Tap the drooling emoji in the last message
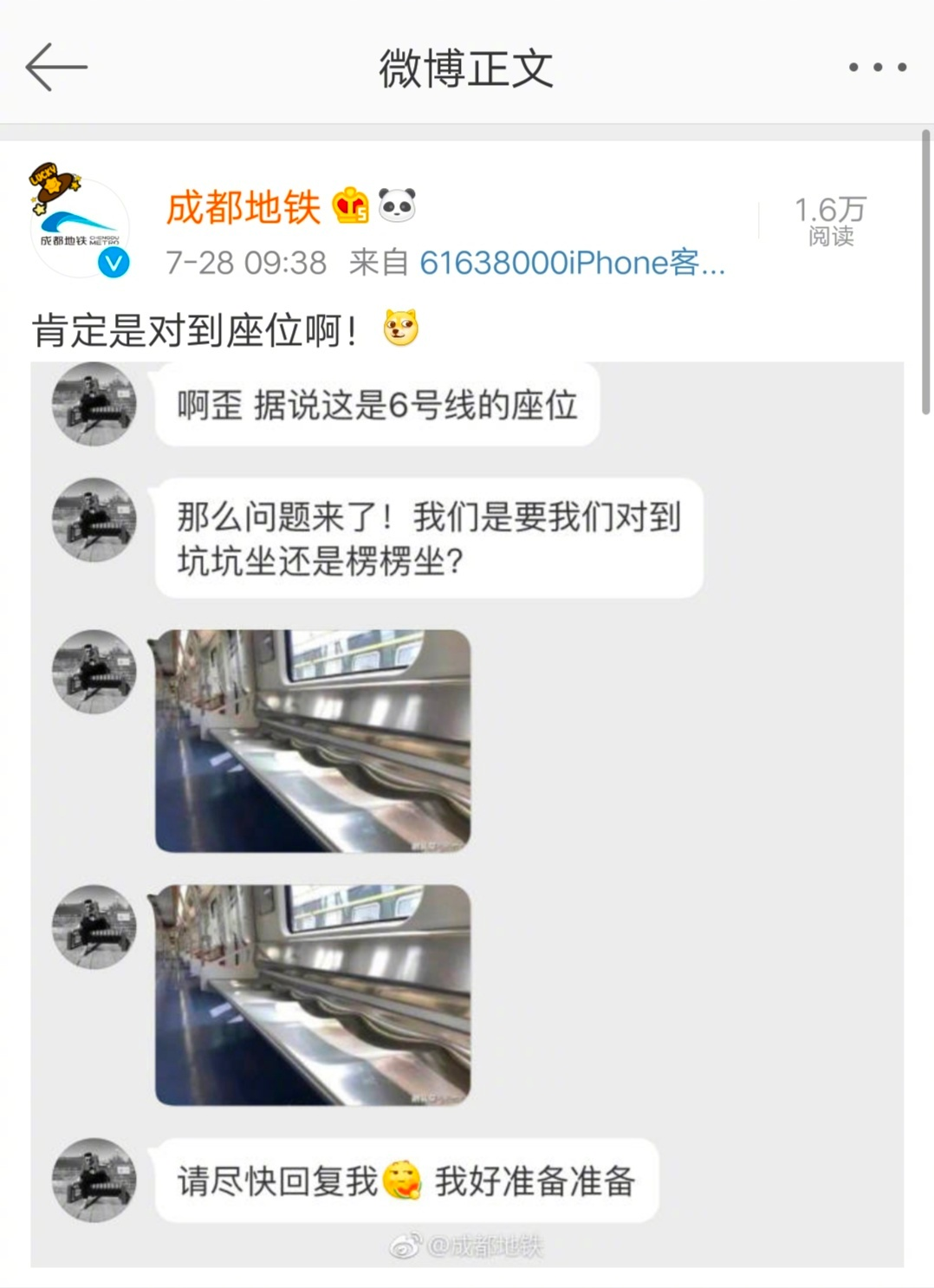 pos(402,1180)
